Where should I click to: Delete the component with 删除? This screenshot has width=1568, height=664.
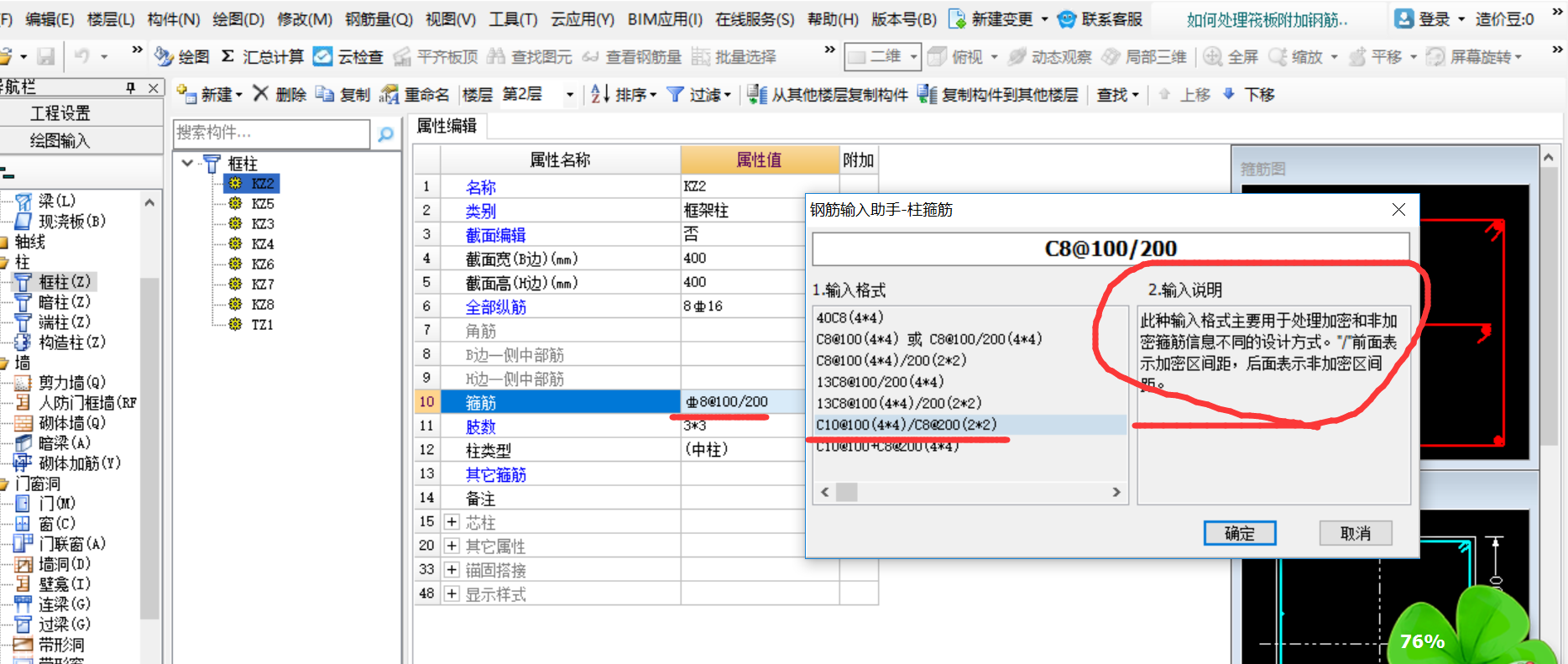tap(280, 94)
